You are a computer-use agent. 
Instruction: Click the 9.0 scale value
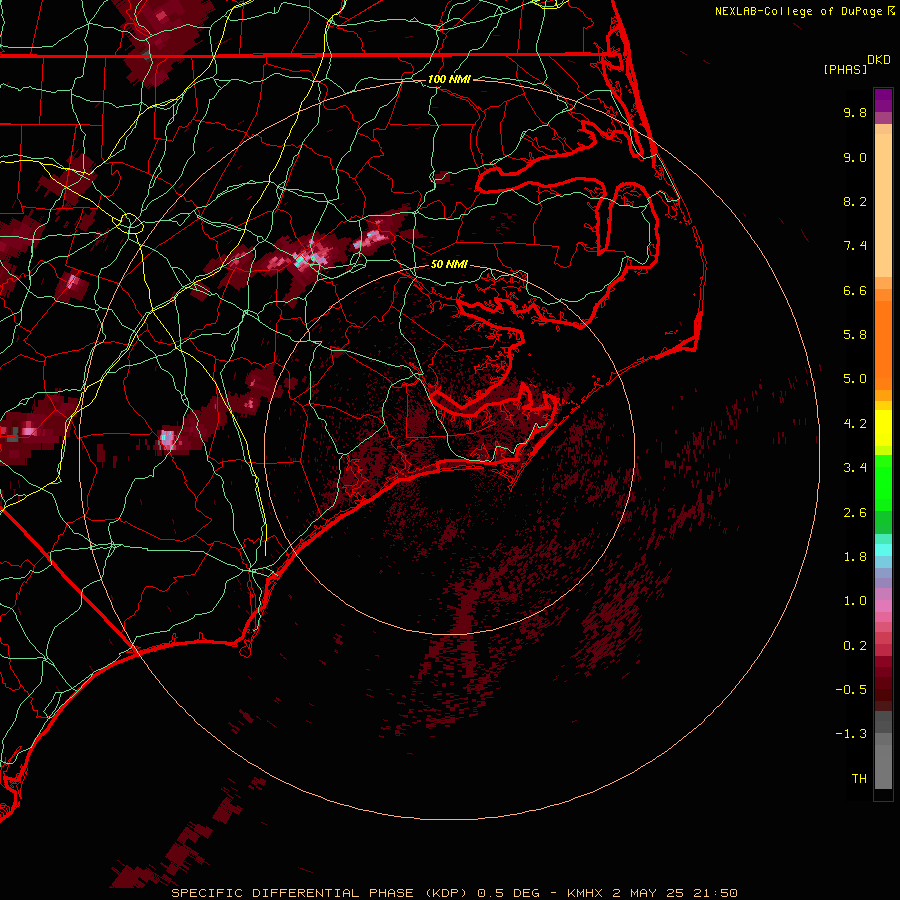[855, 157]
